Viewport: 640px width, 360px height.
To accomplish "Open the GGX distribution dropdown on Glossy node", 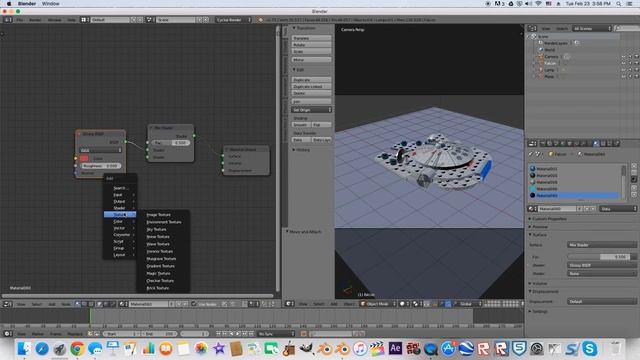I will [100, 150].
